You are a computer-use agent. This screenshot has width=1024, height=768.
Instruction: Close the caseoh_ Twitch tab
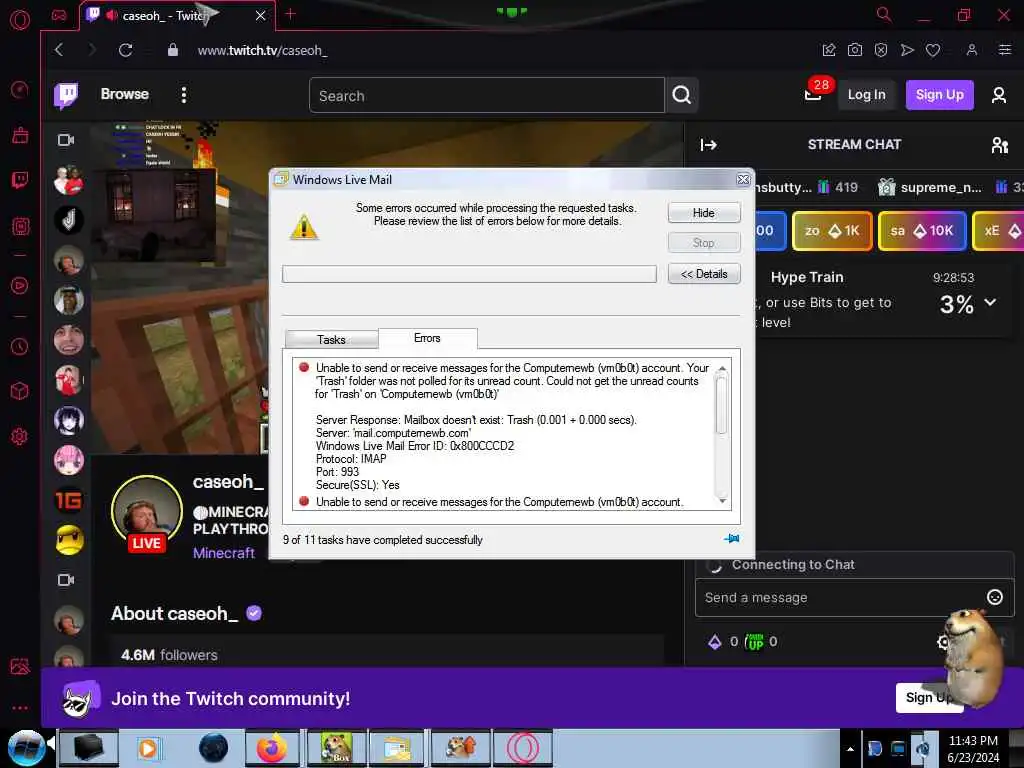tap(261, 15)
